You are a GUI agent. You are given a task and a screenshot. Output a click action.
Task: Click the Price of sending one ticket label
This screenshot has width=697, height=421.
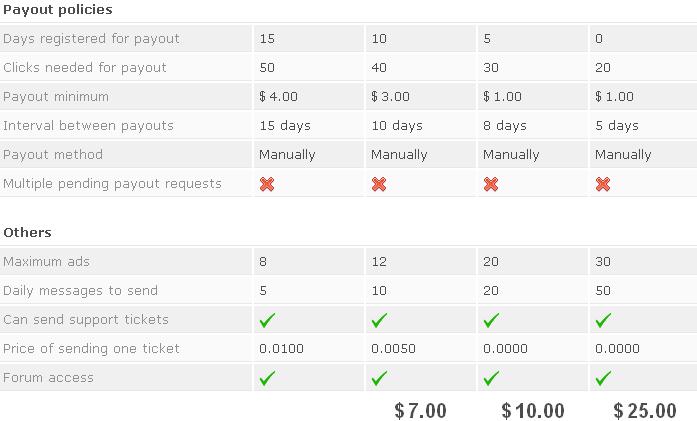91,349
